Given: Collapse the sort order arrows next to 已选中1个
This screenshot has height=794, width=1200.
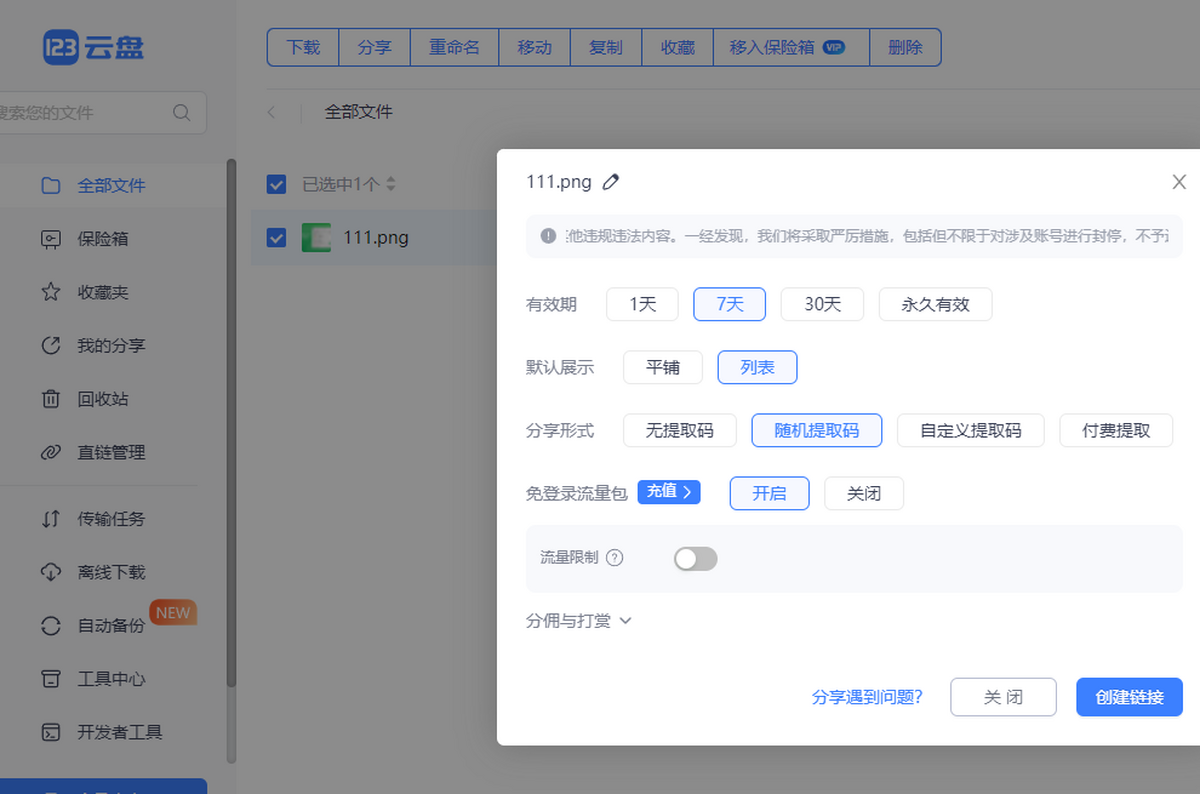Looking at the screenshot, I should (x=389, y=184).
